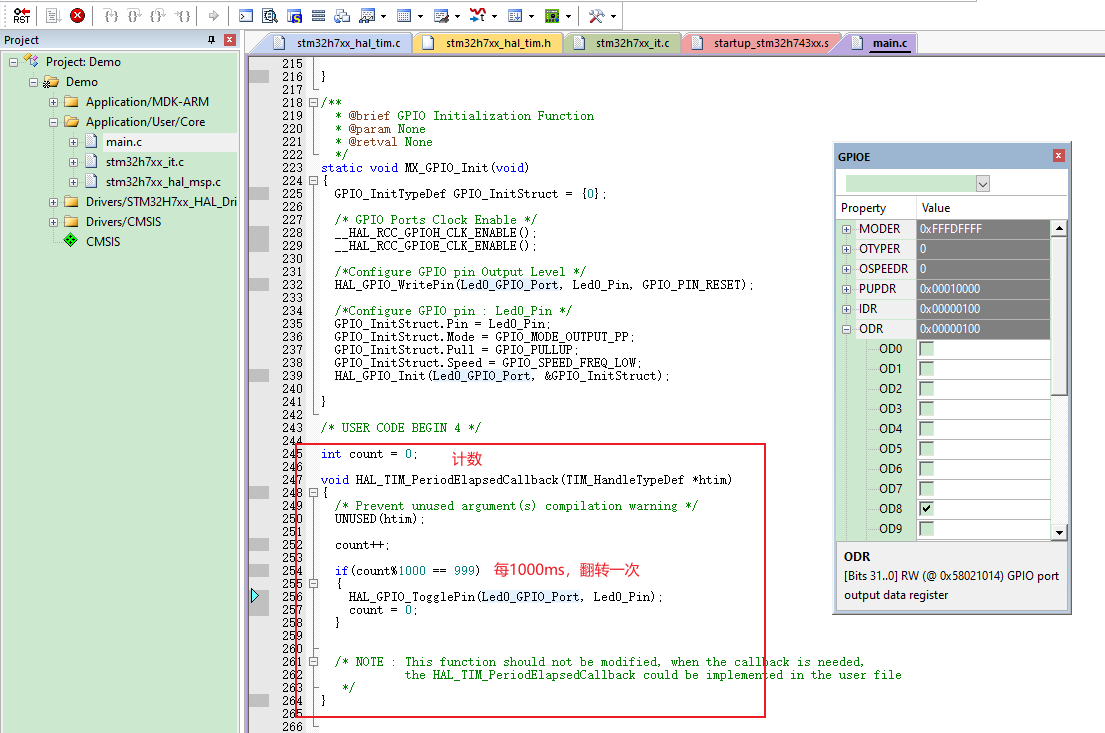Select stm32h7xx_hal_msp.c in the project tree
1105x733 pixels.
tap(163, 182)
